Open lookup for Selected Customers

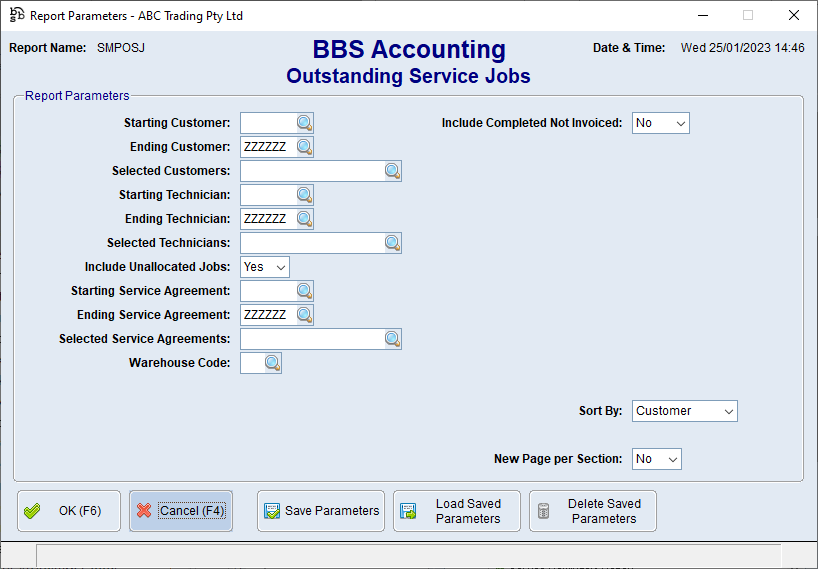[393, 171]
